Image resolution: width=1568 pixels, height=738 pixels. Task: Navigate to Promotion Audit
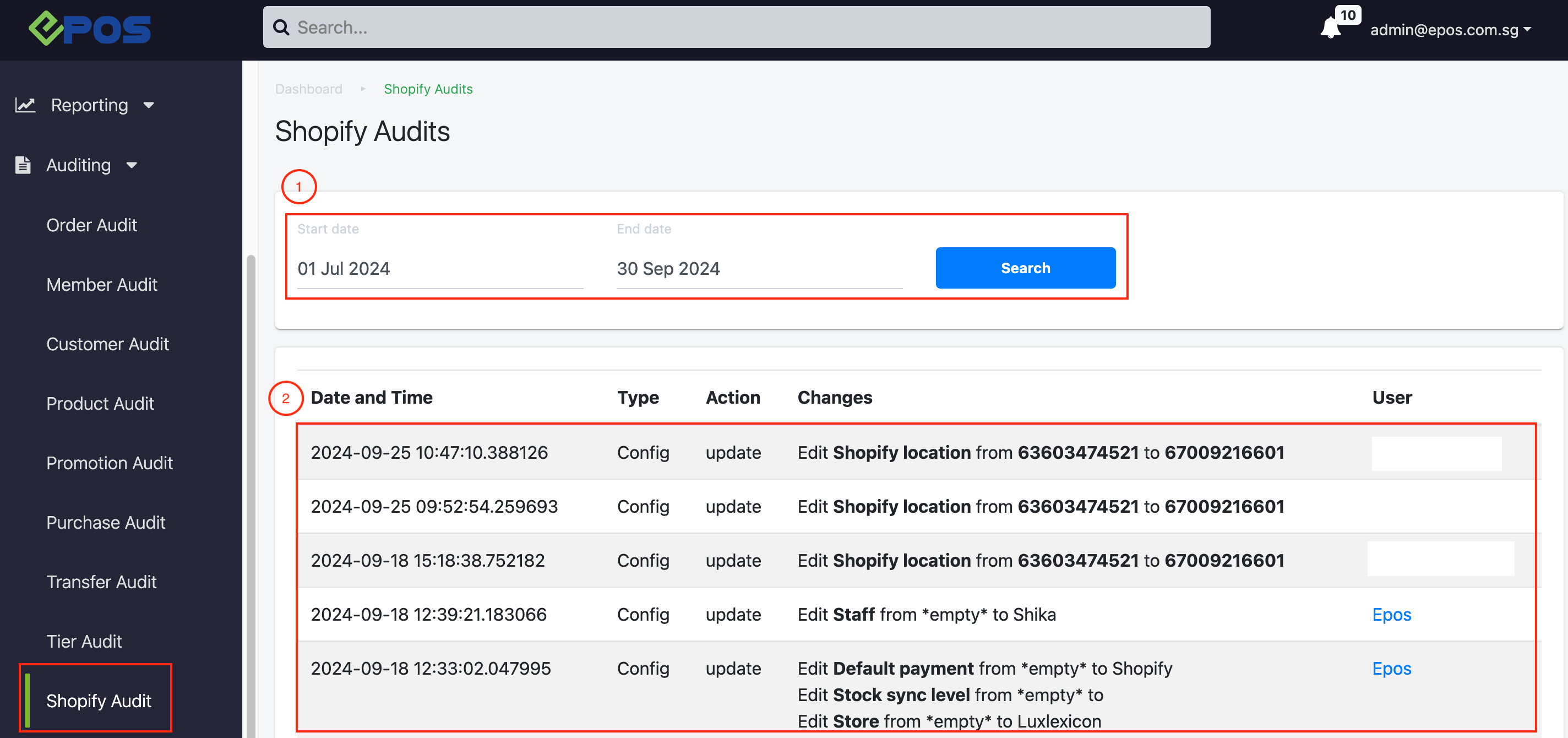pos(110,463)
